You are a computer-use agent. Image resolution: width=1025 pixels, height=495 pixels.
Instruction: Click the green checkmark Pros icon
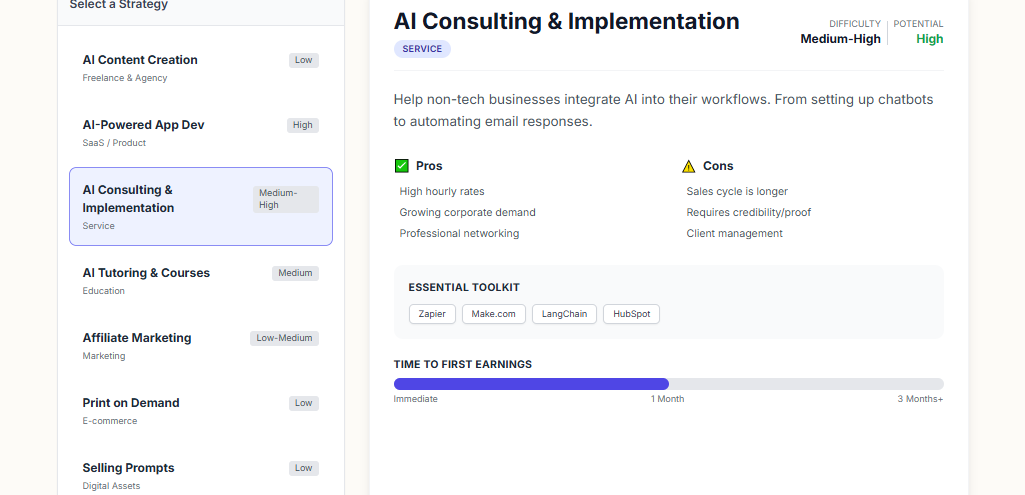click(x=402, y=166)
